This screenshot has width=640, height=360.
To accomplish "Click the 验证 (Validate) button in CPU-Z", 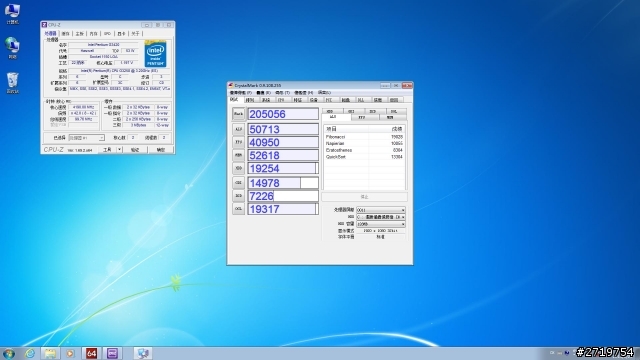I will (135, 150).
